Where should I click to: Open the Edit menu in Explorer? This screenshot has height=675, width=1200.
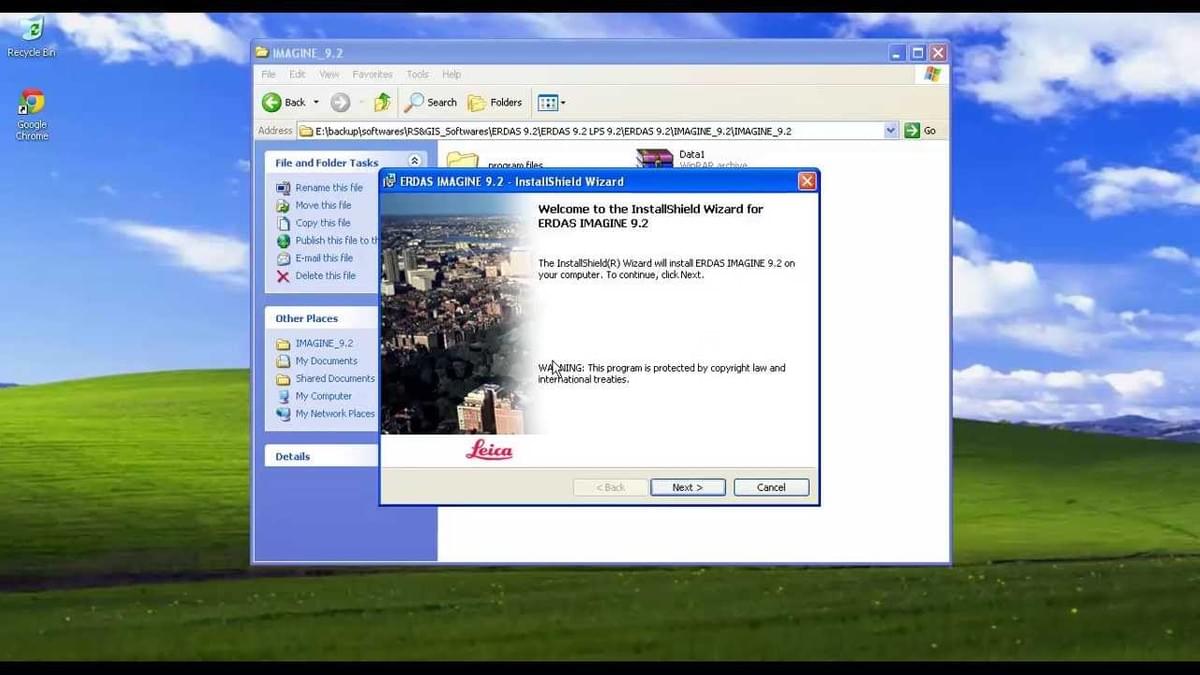pyautogui.click(x=297, y=74)
